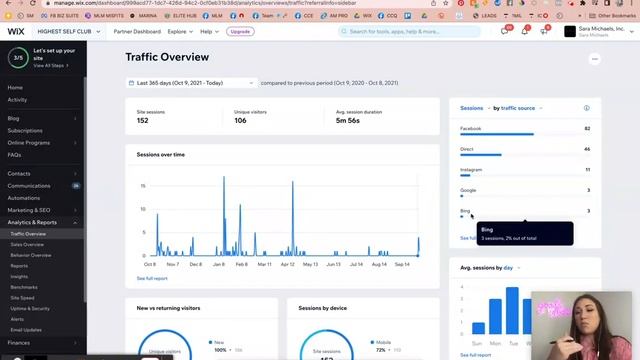Open the traffic source dropdown
640x360 pixels.
point(522,108)
